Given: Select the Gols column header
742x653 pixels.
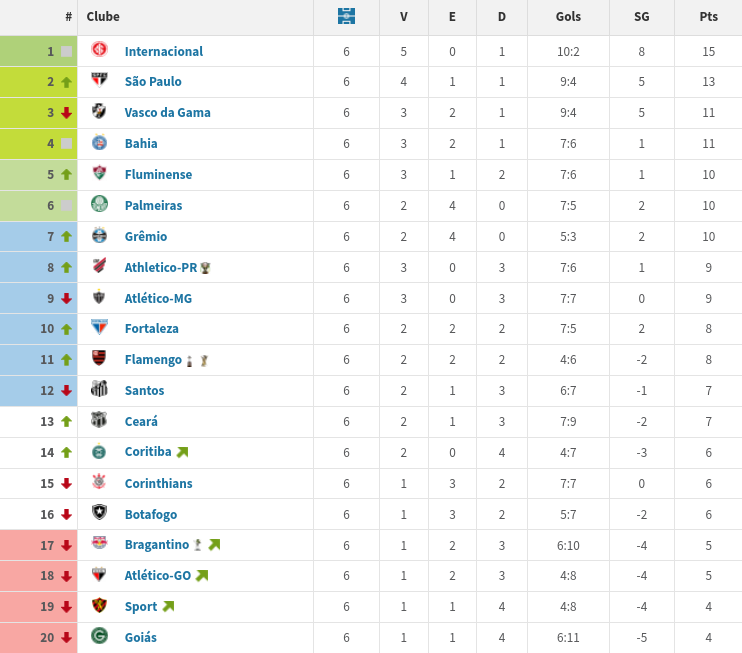Looking at the screenshot, I should coord(568,17).
